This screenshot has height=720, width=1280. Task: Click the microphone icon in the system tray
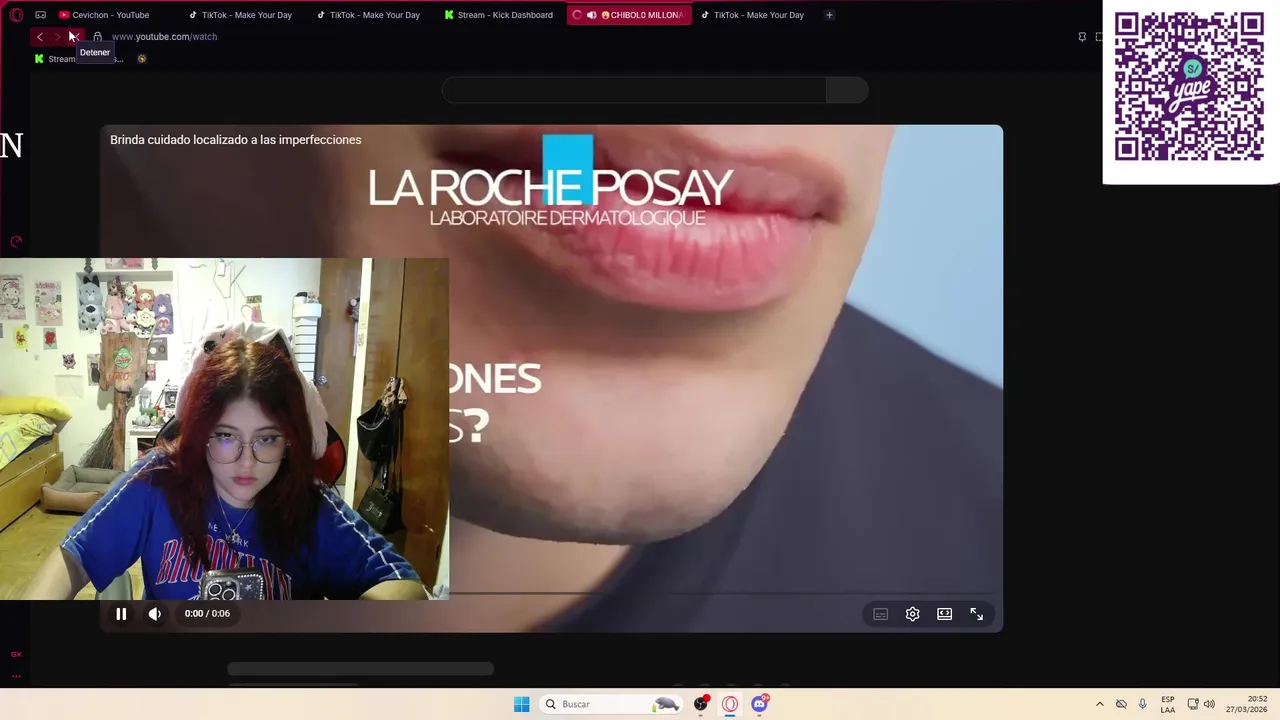(x=1142, y=704)
